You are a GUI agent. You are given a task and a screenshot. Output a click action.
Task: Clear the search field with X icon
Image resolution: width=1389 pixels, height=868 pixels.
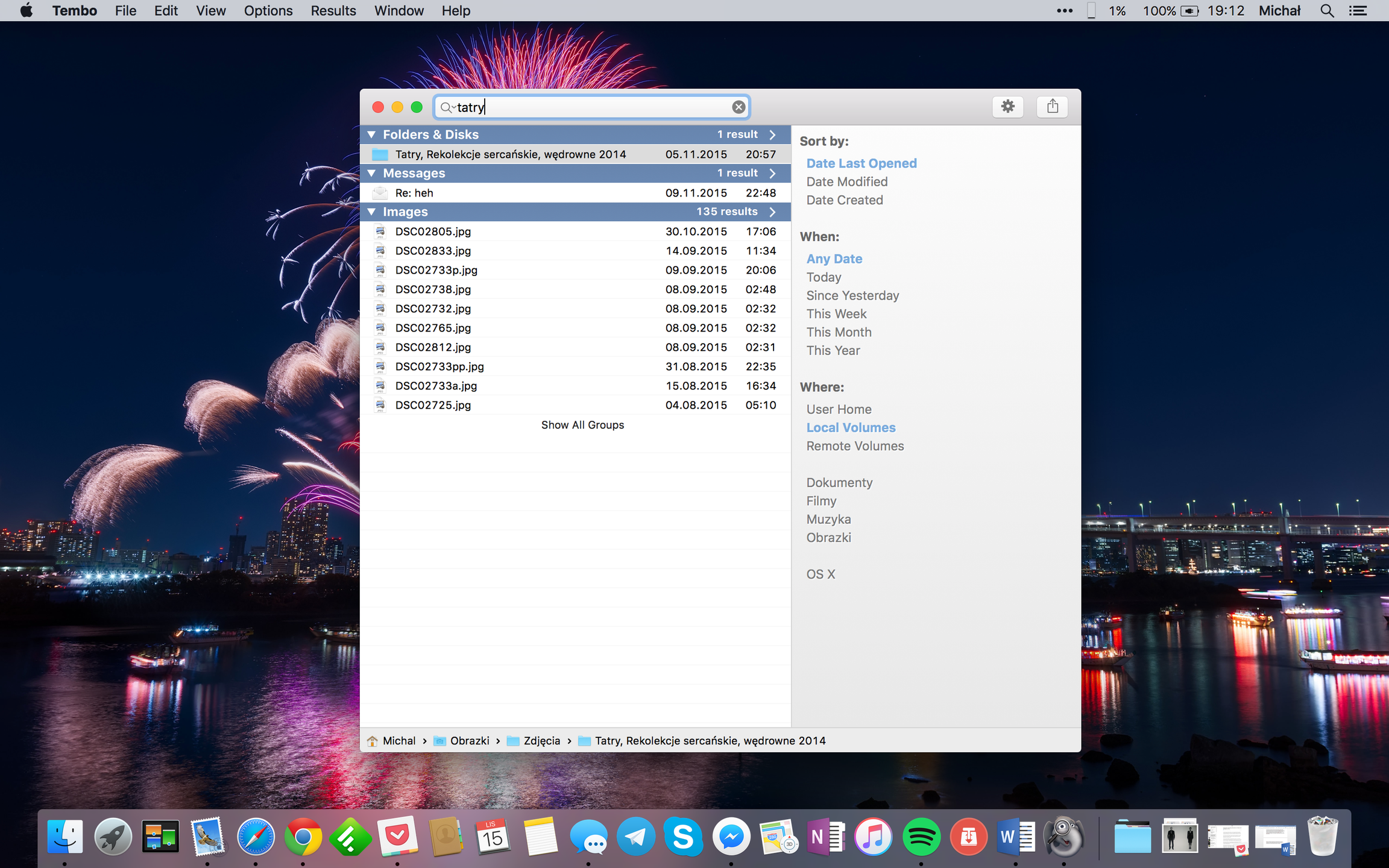738,107
